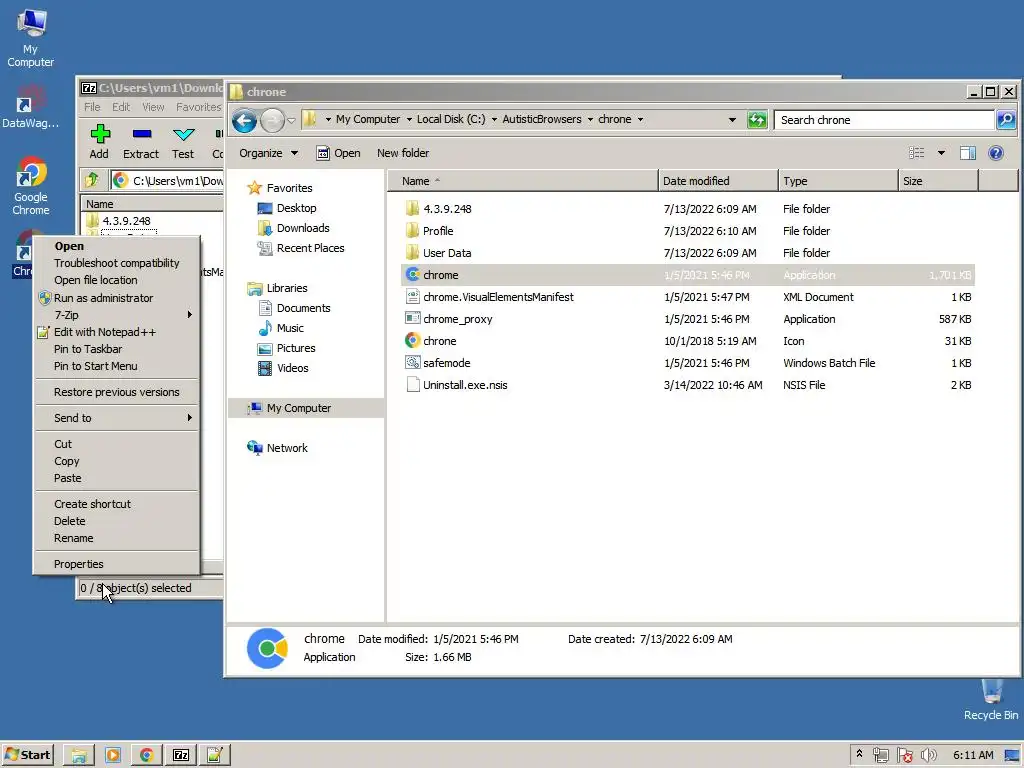Open My Computer desktop icon

tap(31, 38)
